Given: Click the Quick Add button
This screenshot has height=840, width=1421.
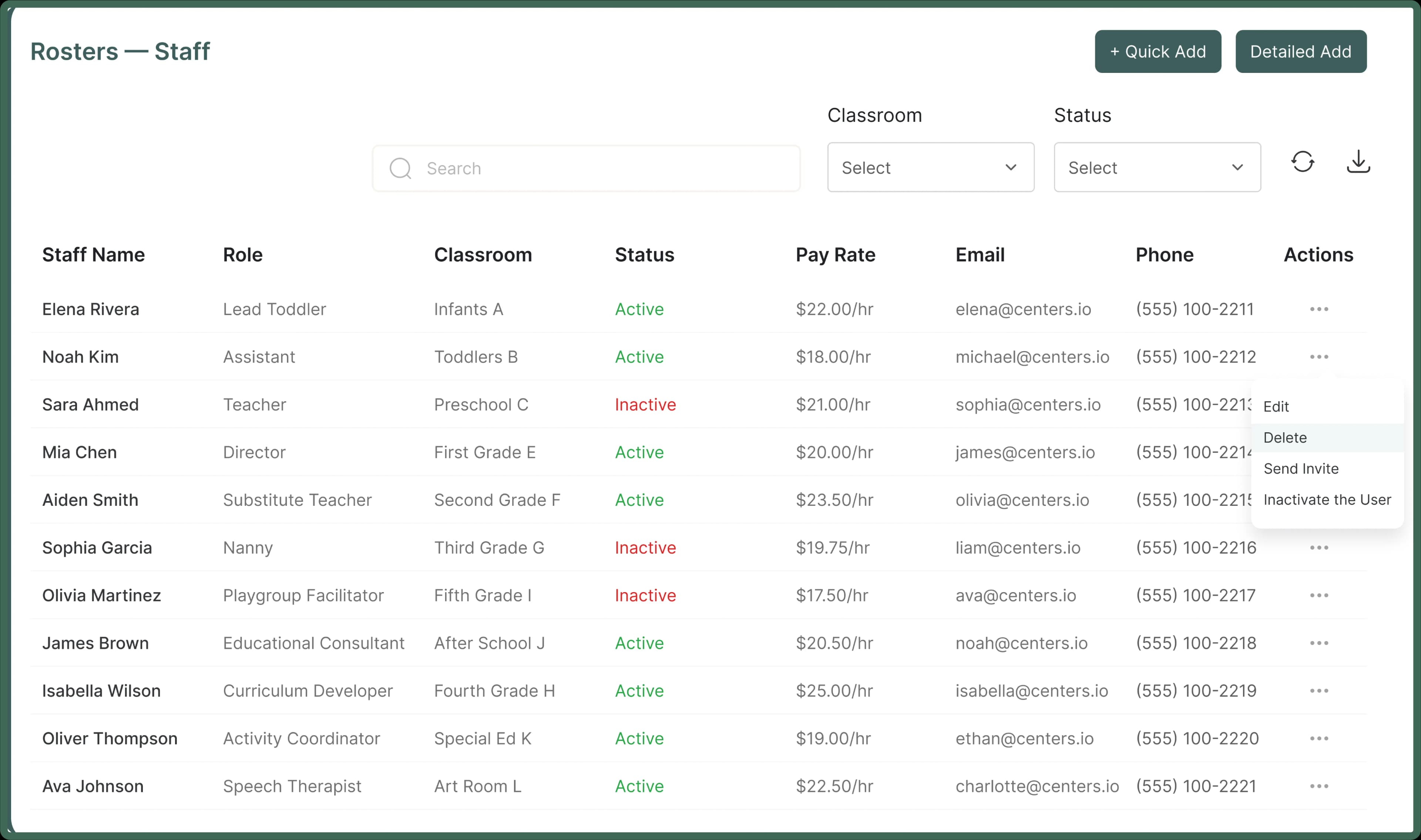Looking at the screenshot, I should [1158, 51].
